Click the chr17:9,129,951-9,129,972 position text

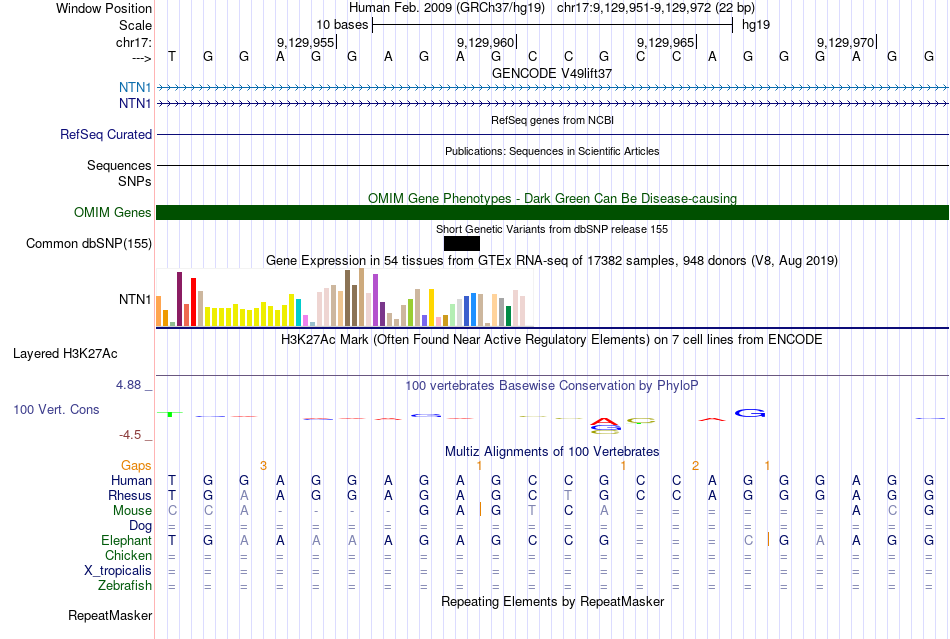[656, 8]
